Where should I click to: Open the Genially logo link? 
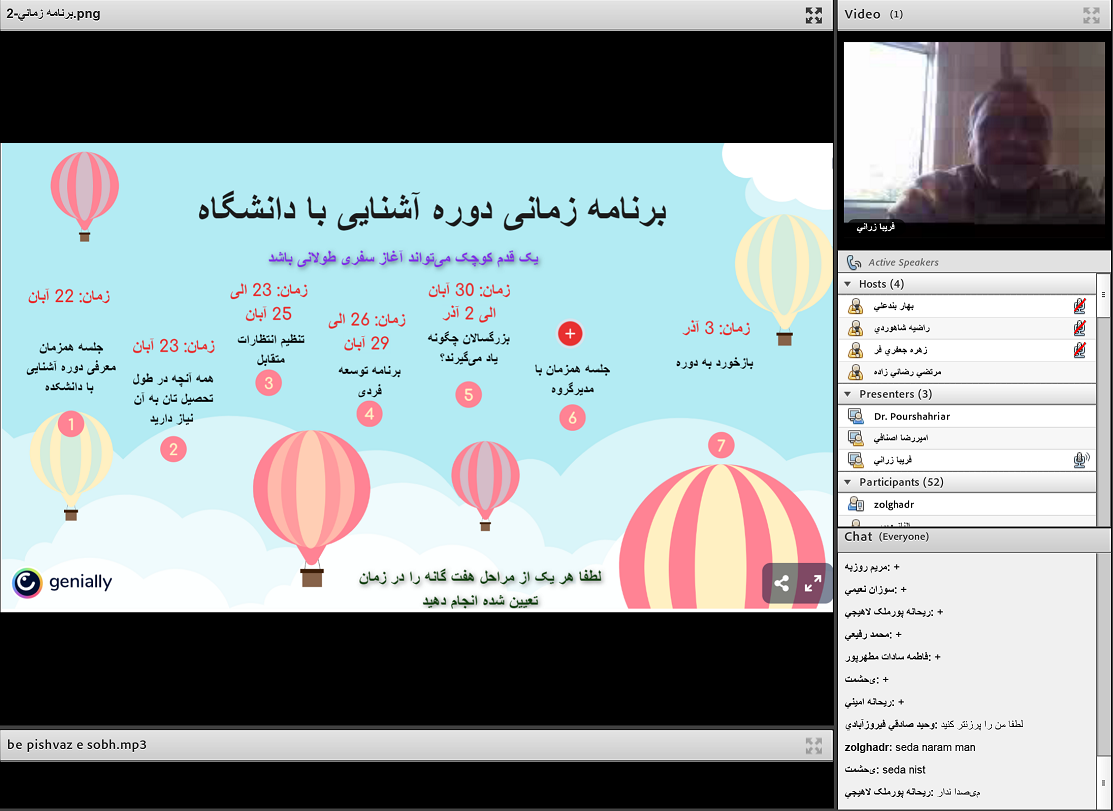[62, 582]
